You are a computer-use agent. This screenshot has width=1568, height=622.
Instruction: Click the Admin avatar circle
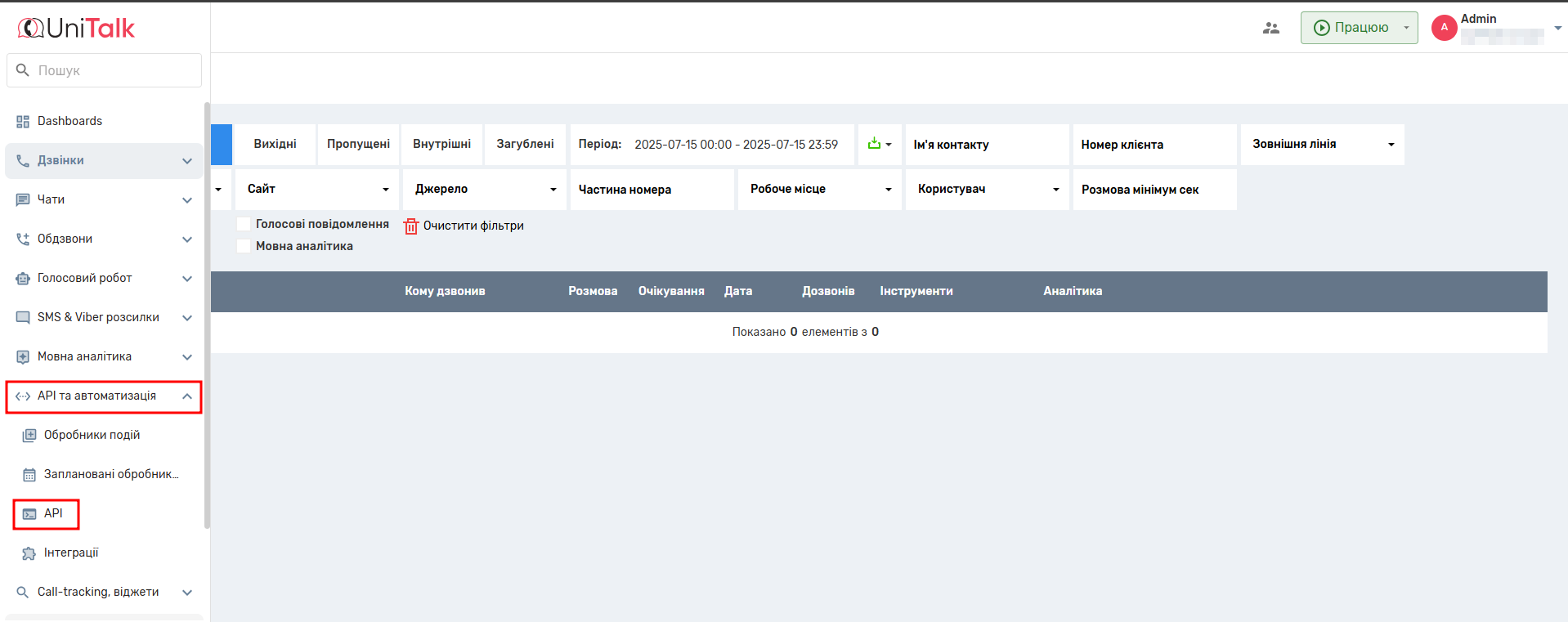point(1444,28)
